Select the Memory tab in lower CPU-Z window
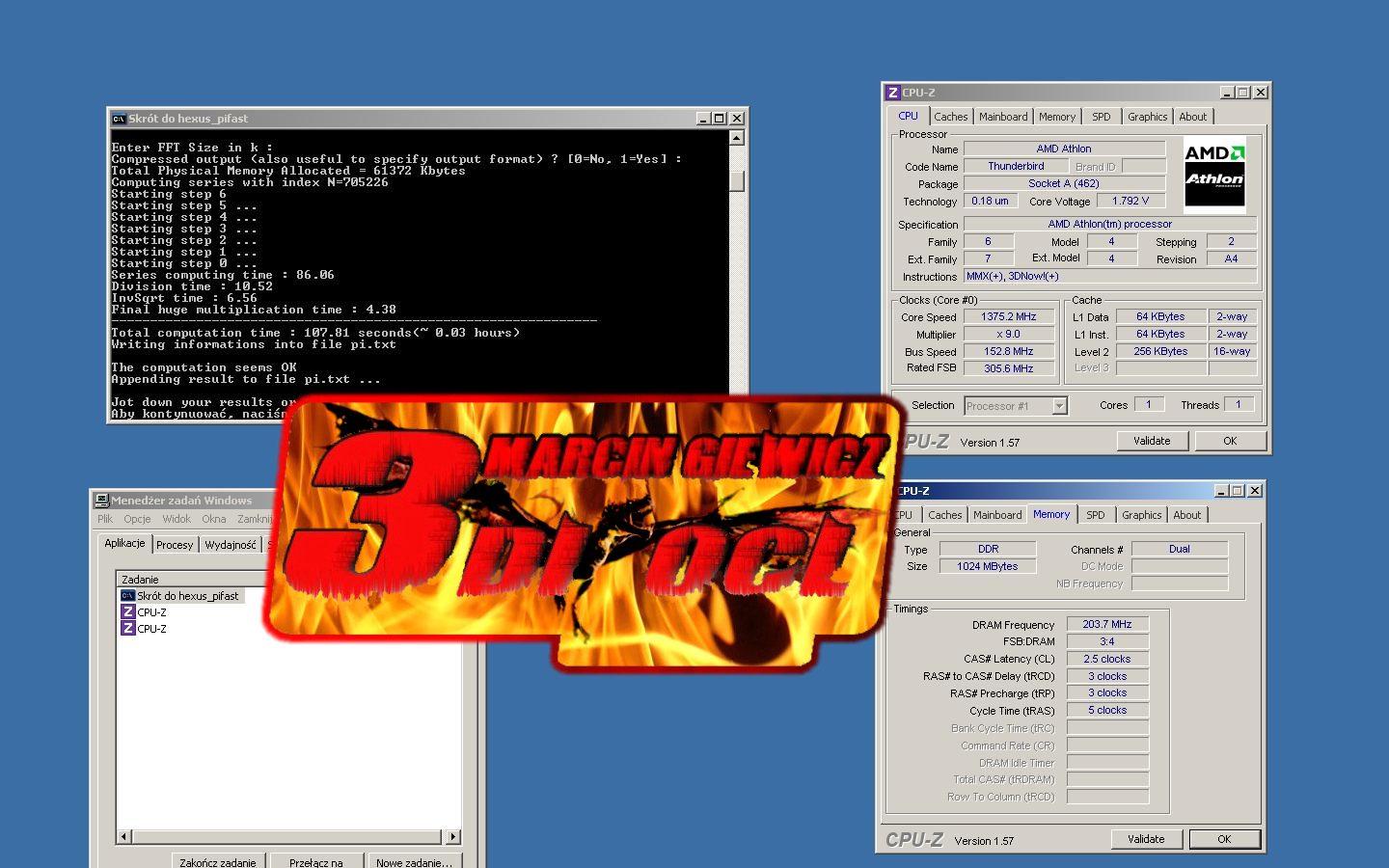The height and width of the screenshot is (868, 1389). click(x=1051, y=514)
